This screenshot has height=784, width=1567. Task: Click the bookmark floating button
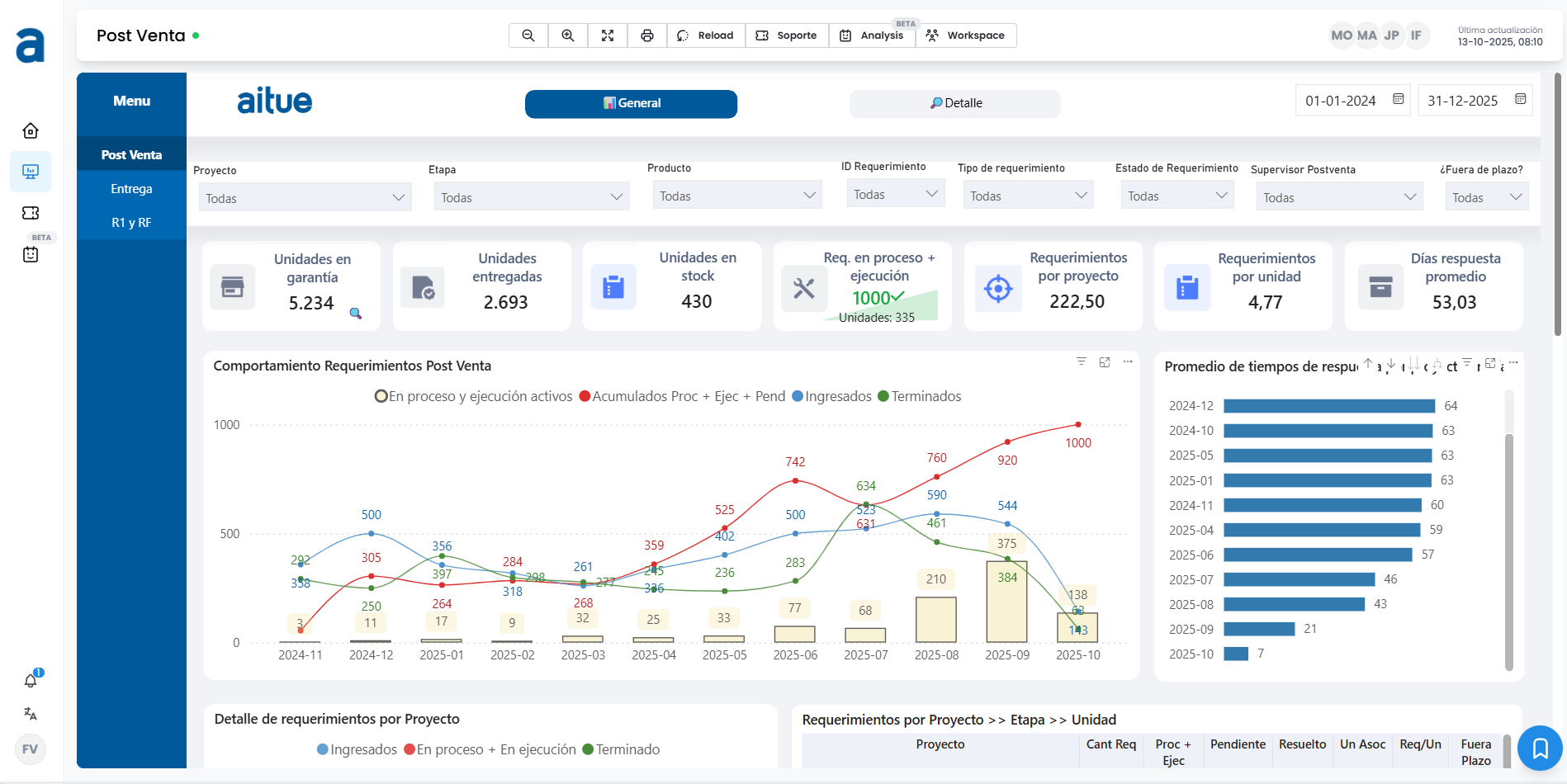[x=1540, y=748]
